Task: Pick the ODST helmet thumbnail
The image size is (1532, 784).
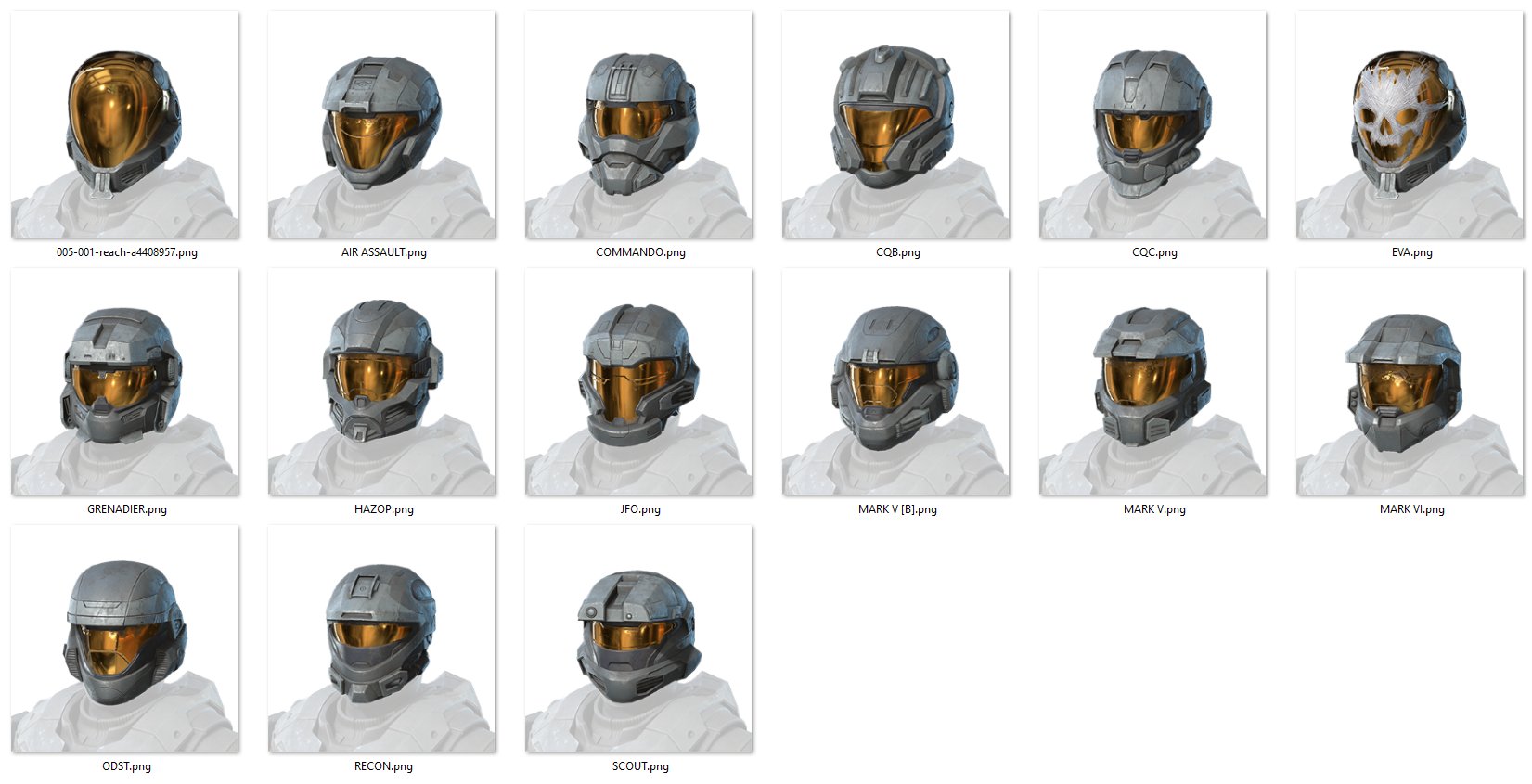Action: click(124, 638)
